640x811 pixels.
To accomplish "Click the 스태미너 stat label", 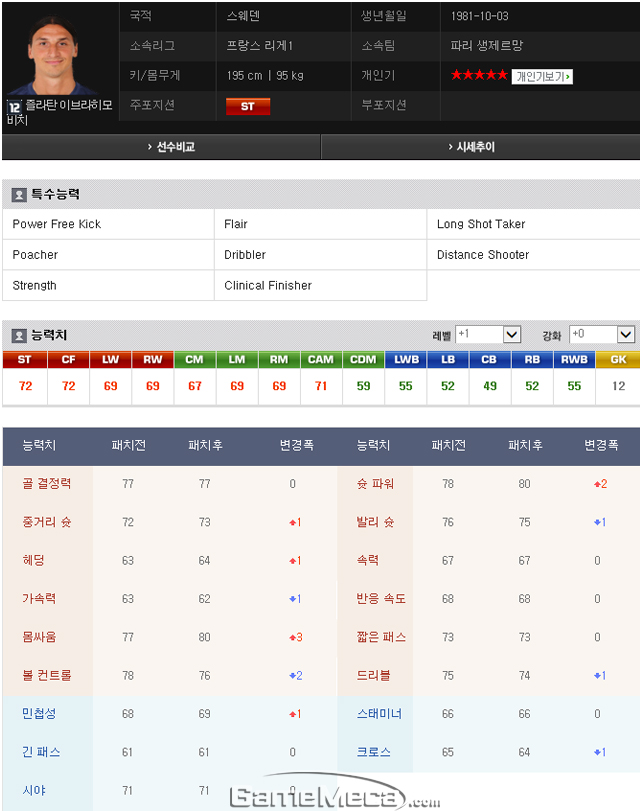I will [379, 714].
